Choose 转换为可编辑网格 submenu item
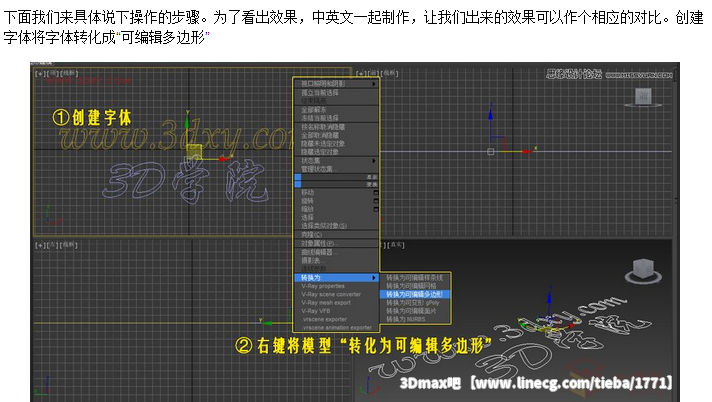Viewport: 712px width, 402px height. click(415, 286)
